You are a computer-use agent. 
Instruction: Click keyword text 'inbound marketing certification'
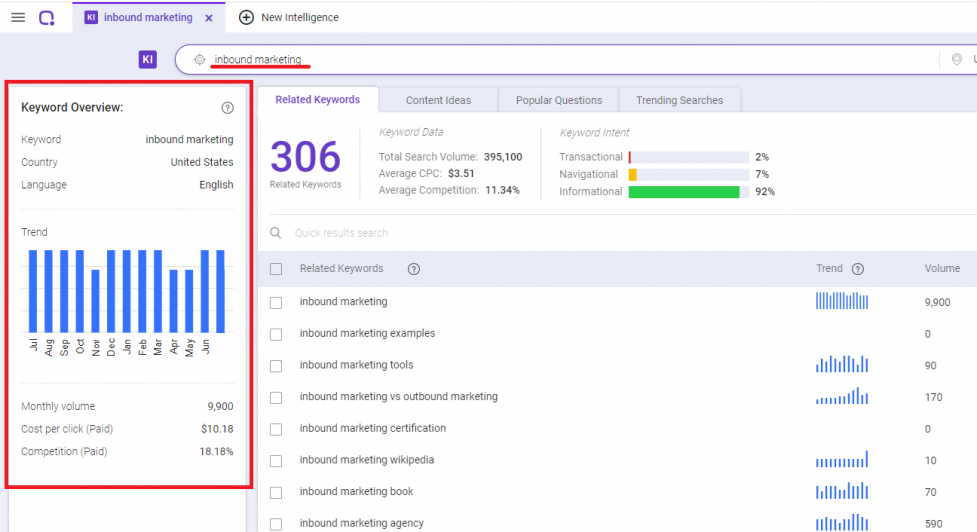373,428
